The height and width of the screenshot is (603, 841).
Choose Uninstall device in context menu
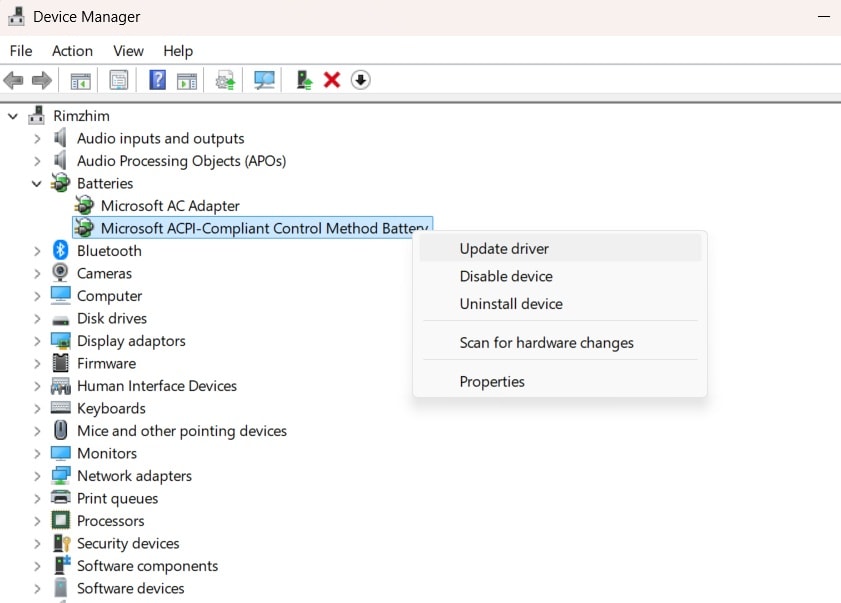pos(560,304)
